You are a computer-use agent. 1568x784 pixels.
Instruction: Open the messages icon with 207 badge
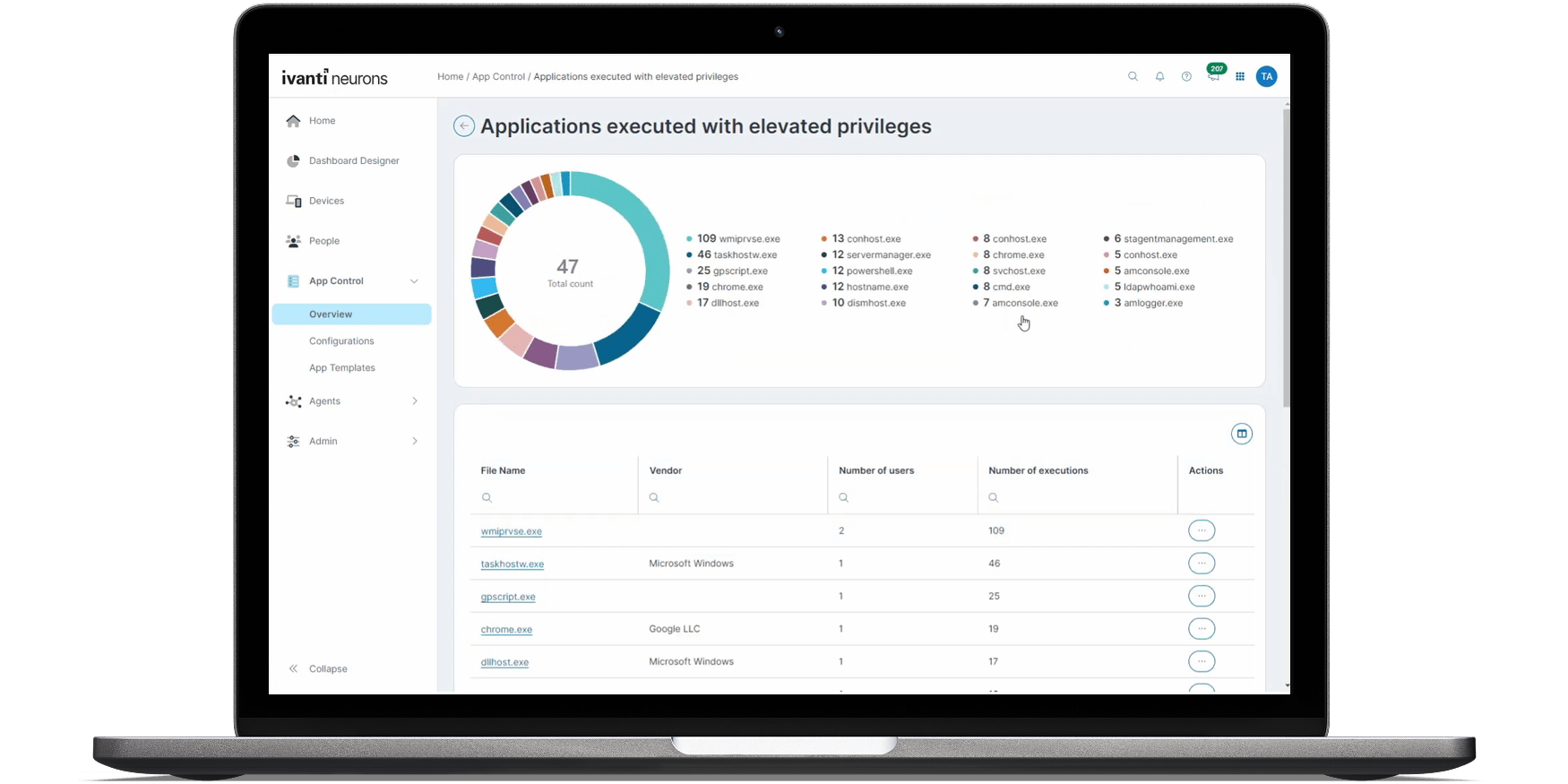click(1214, 75)
